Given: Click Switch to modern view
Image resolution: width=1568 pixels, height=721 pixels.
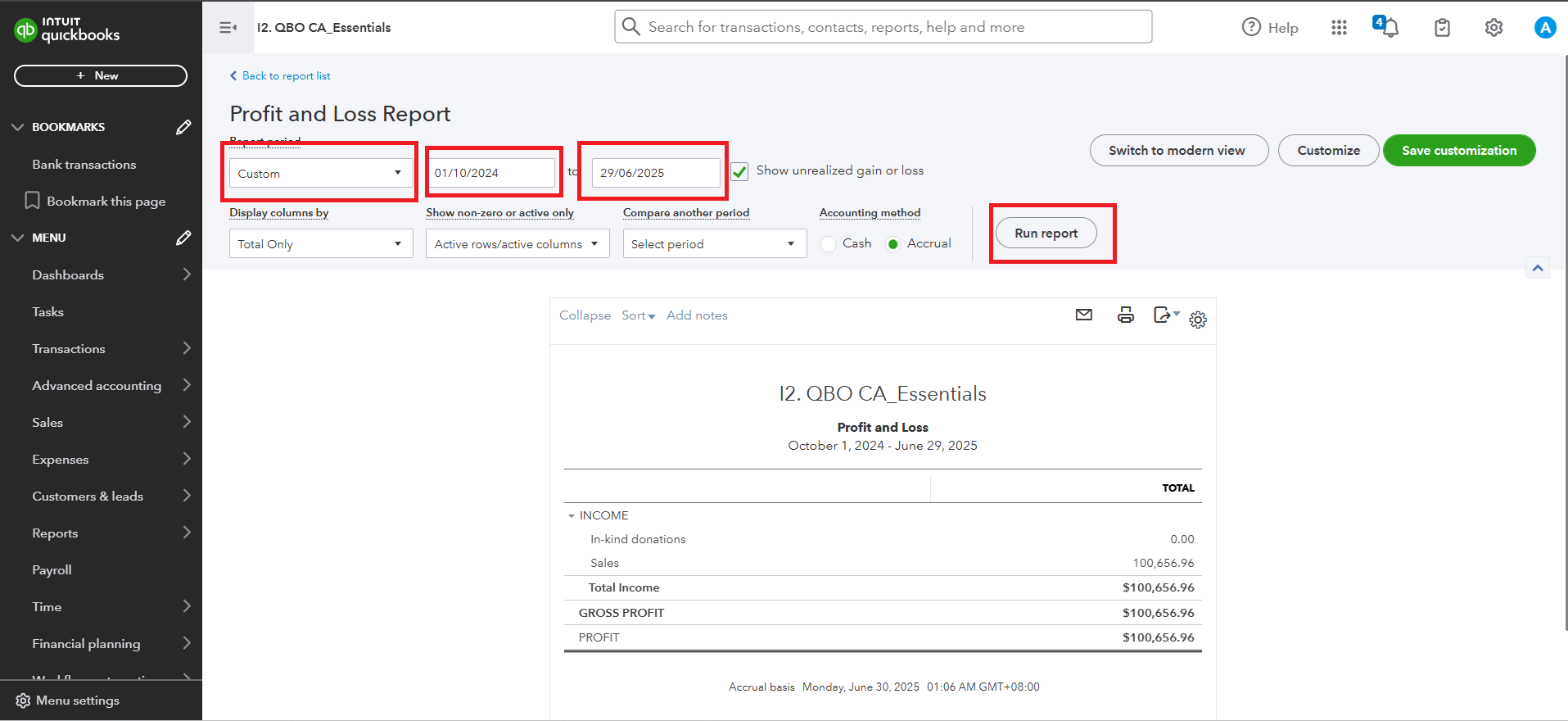Looking at the screenshot, I should point(1179,150).
